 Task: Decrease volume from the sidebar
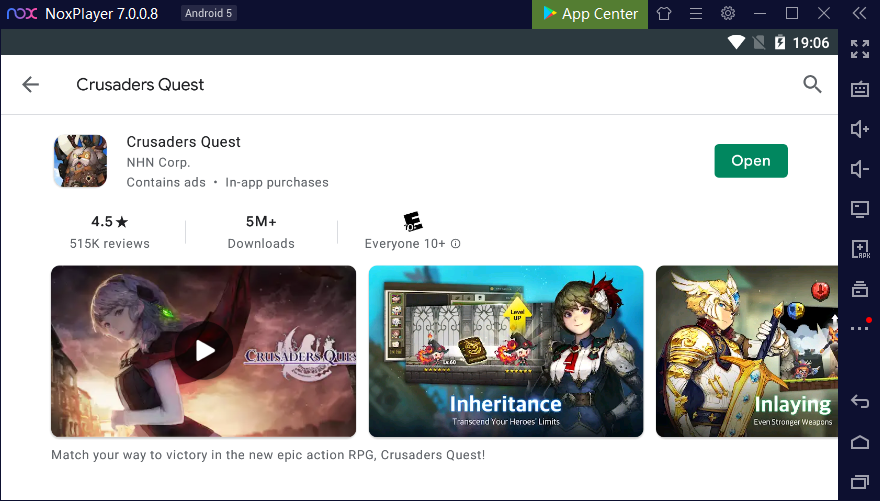[859, 169]
